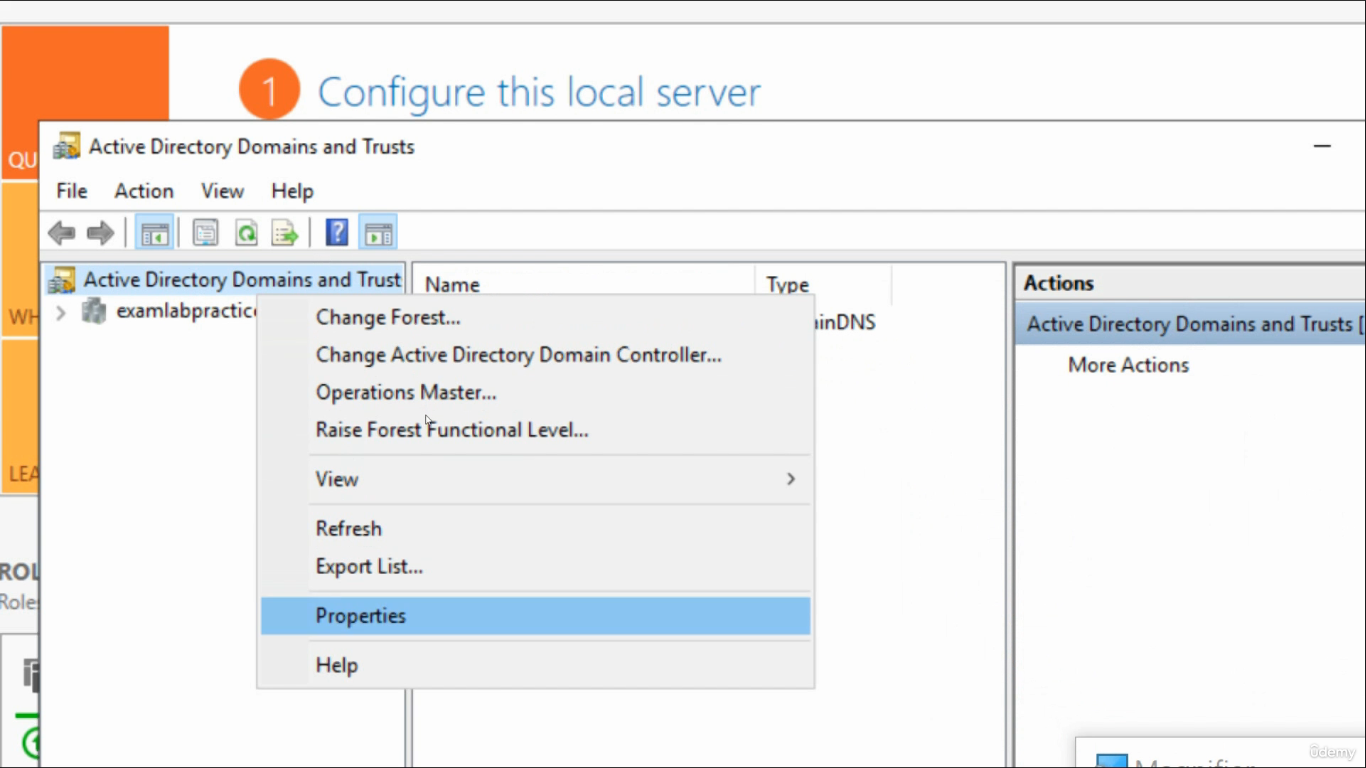Click the Properties toolbar icon
This screenshot has width=1366, height=768.
pyautogui.click(x=206, y=234)
